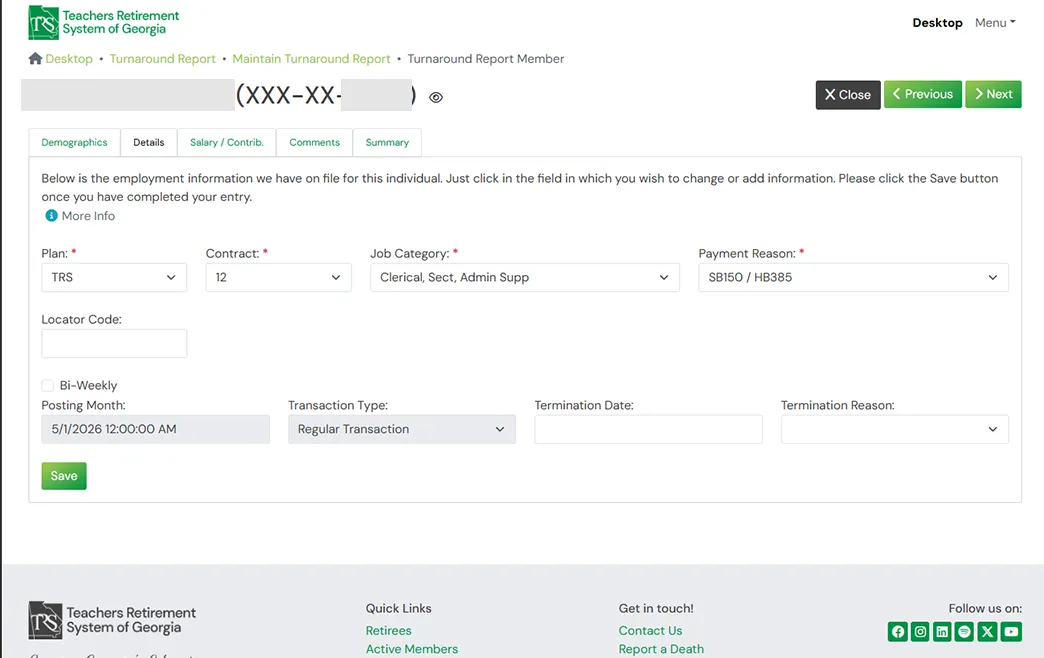Click the Get in touch! heading

pos(656,609)
